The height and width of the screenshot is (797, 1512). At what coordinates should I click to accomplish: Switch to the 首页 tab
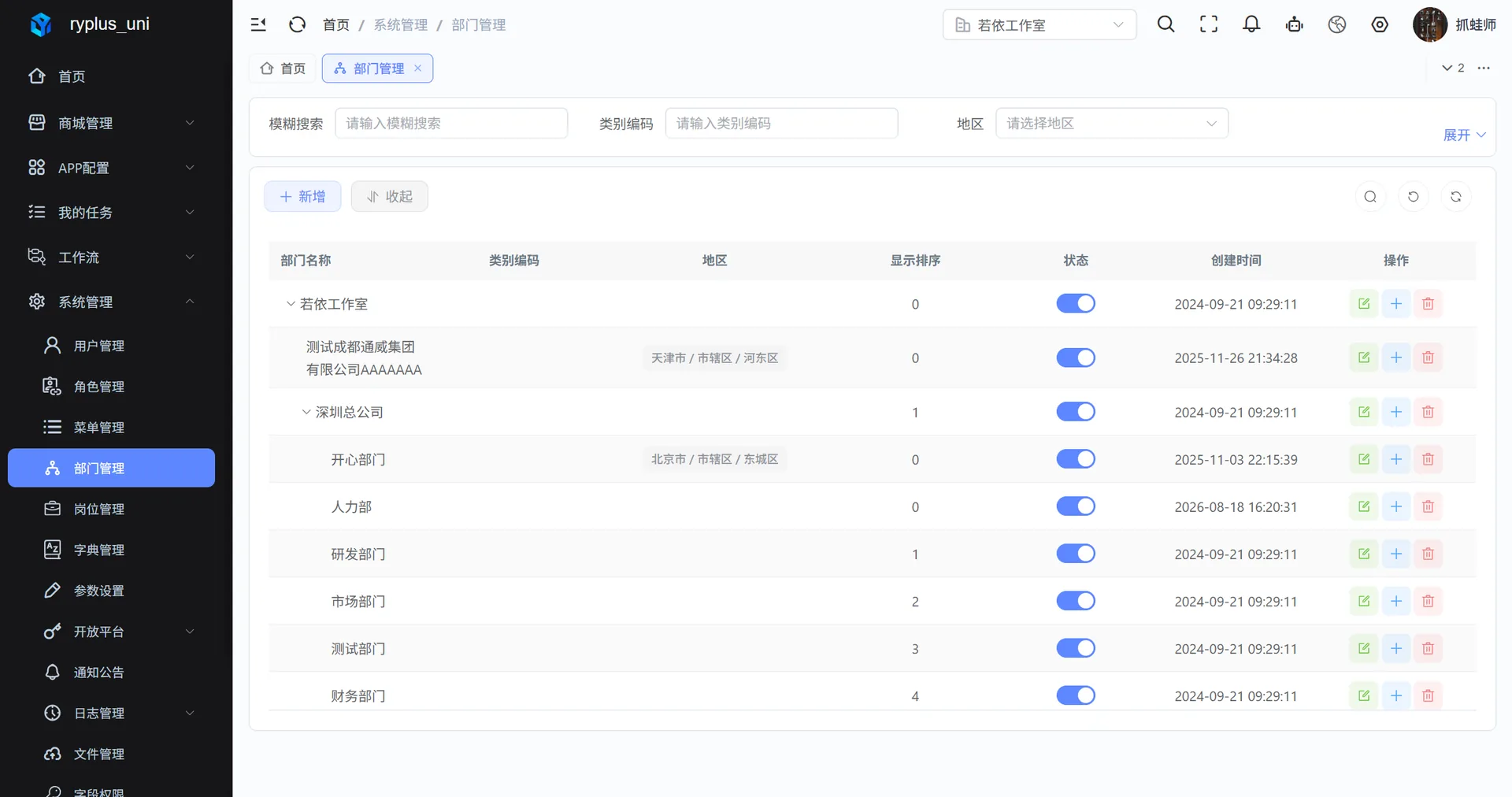pos(283,69)
